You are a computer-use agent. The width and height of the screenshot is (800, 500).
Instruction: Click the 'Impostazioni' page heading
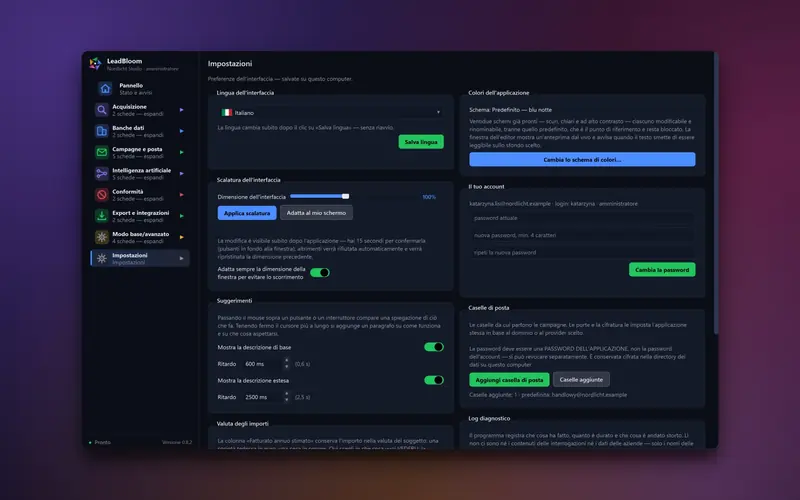pyautogui.click(x=230, y=64)
